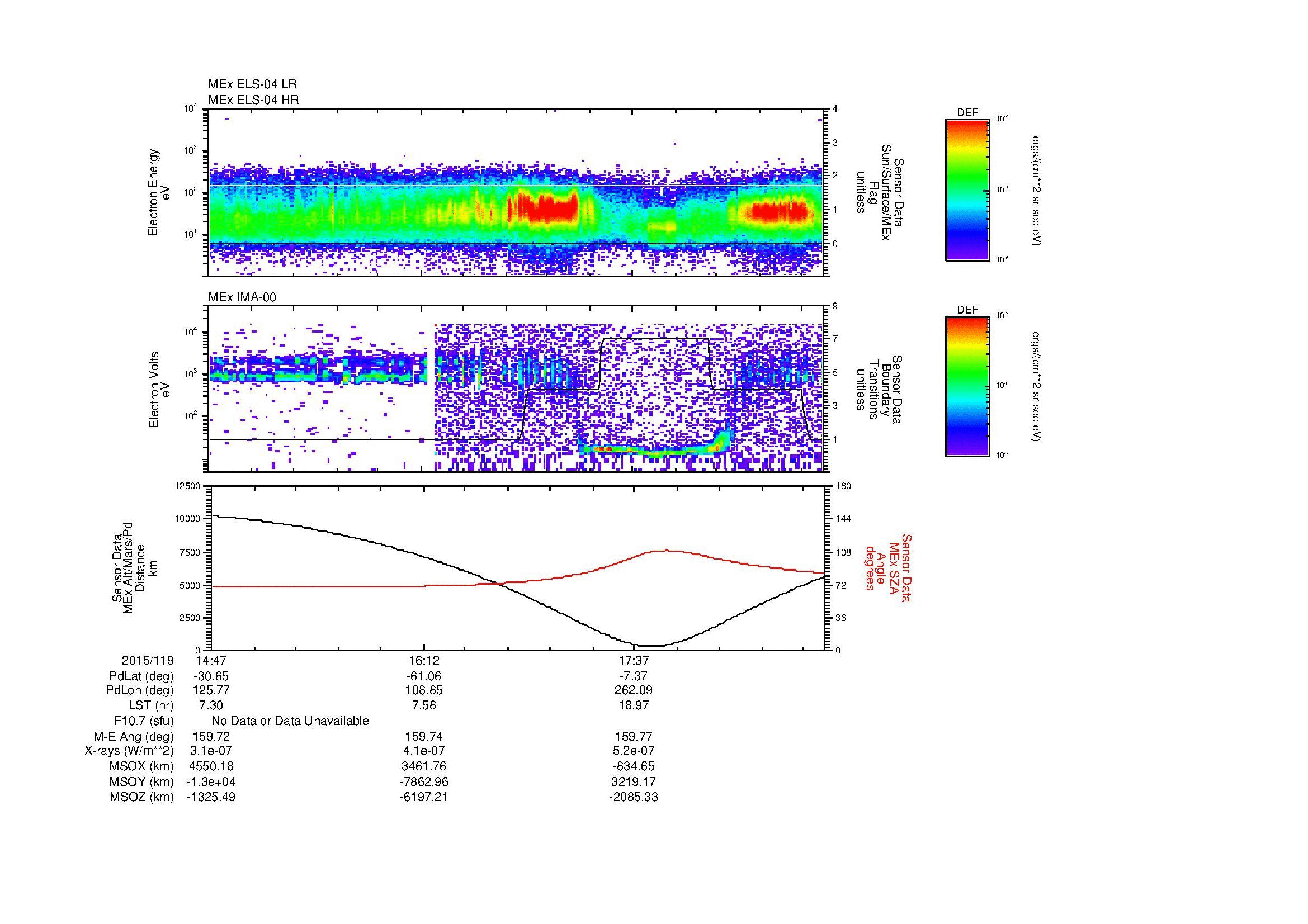Click the 10000 altitude axis tick

coord(188,519)
